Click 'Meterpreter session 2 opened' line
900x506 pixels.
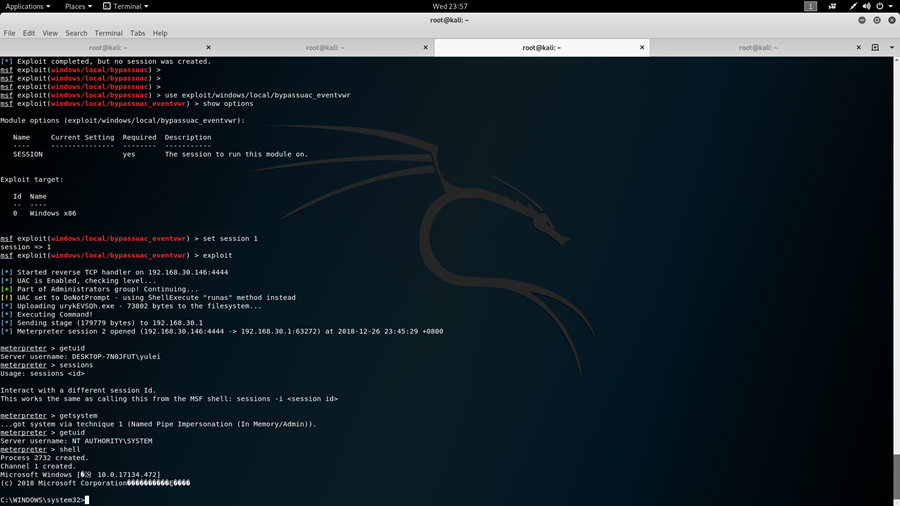tap(222, 332)
